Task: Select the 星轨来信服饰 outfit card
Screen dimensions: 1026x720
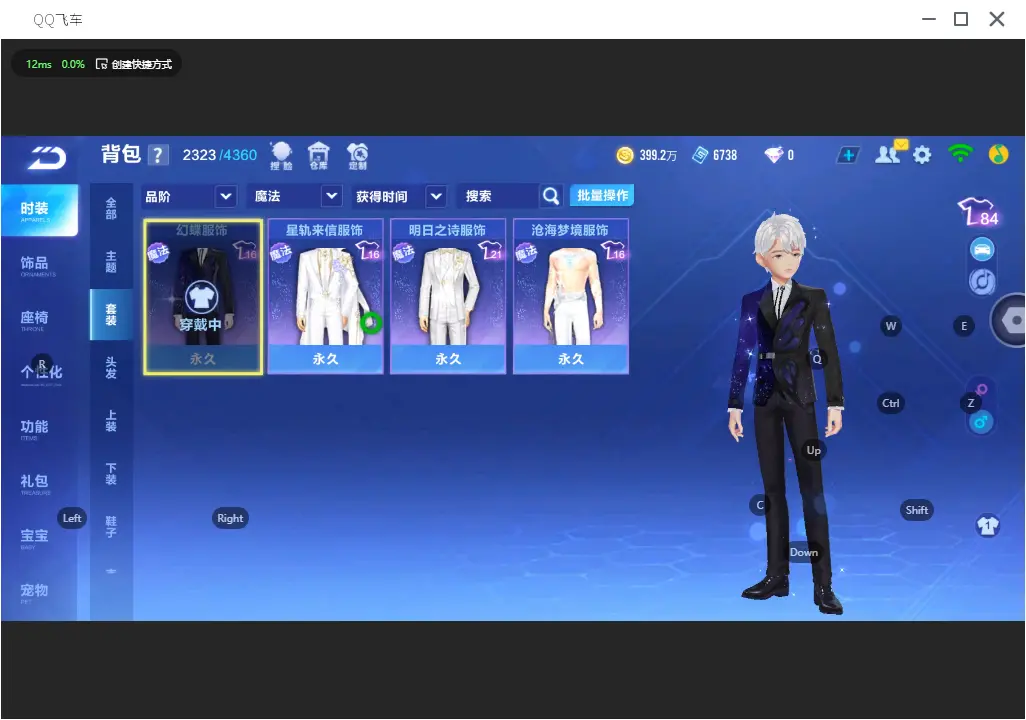Action: (325, 297)
